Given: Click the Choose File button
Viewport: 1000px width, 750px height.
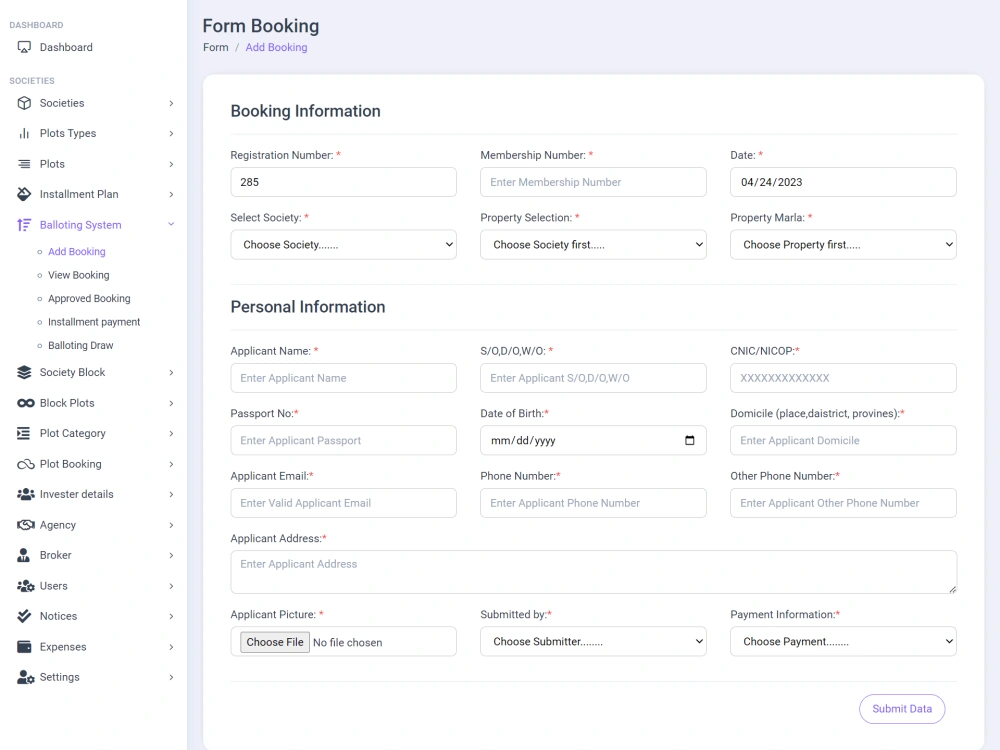Looking at the screenshot, I should coord(275,642).
